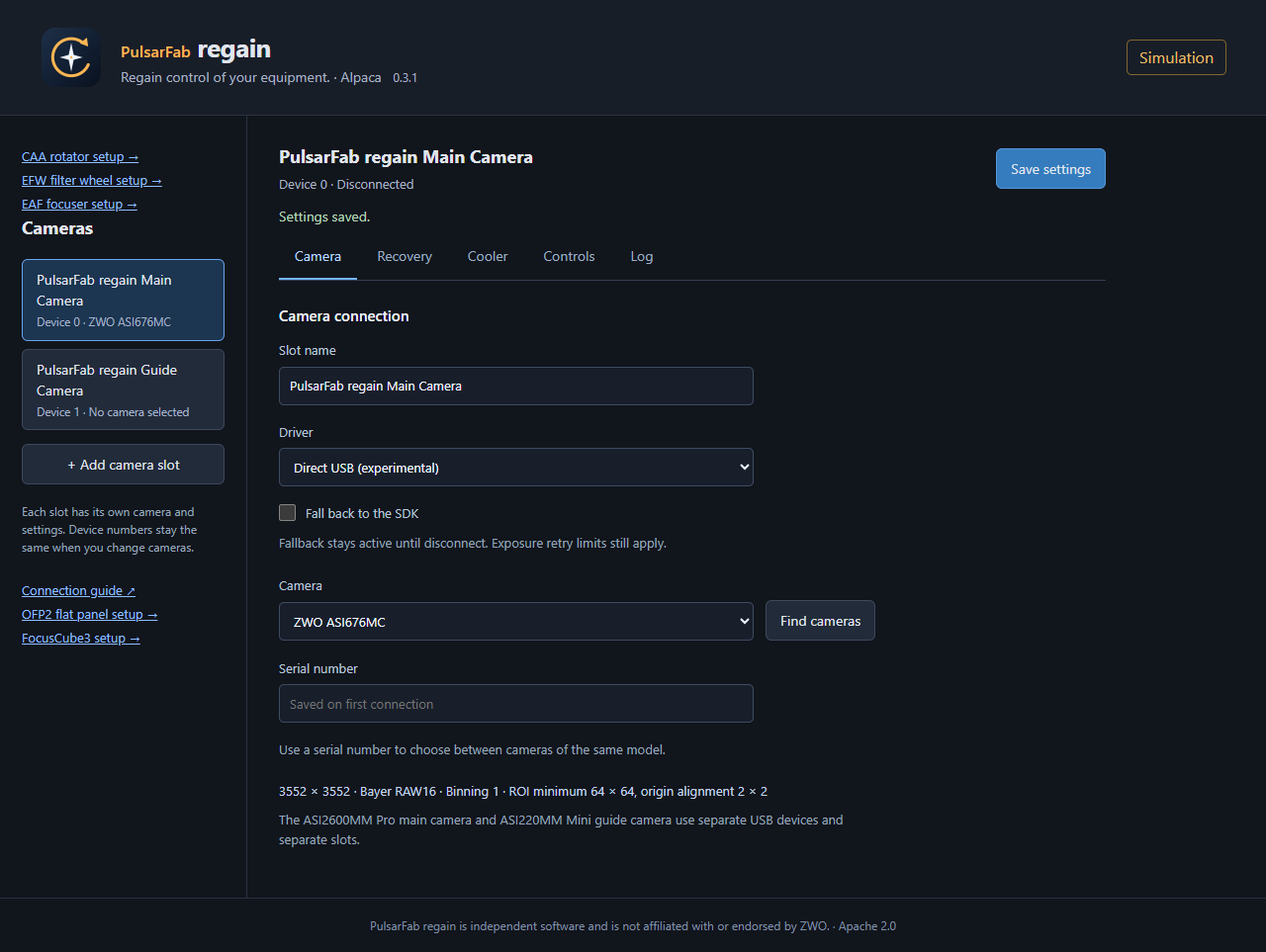Click the PulsarFab regain star logo icon
The height and width of the screenshot is (952, 1266).
coord(71,57)
